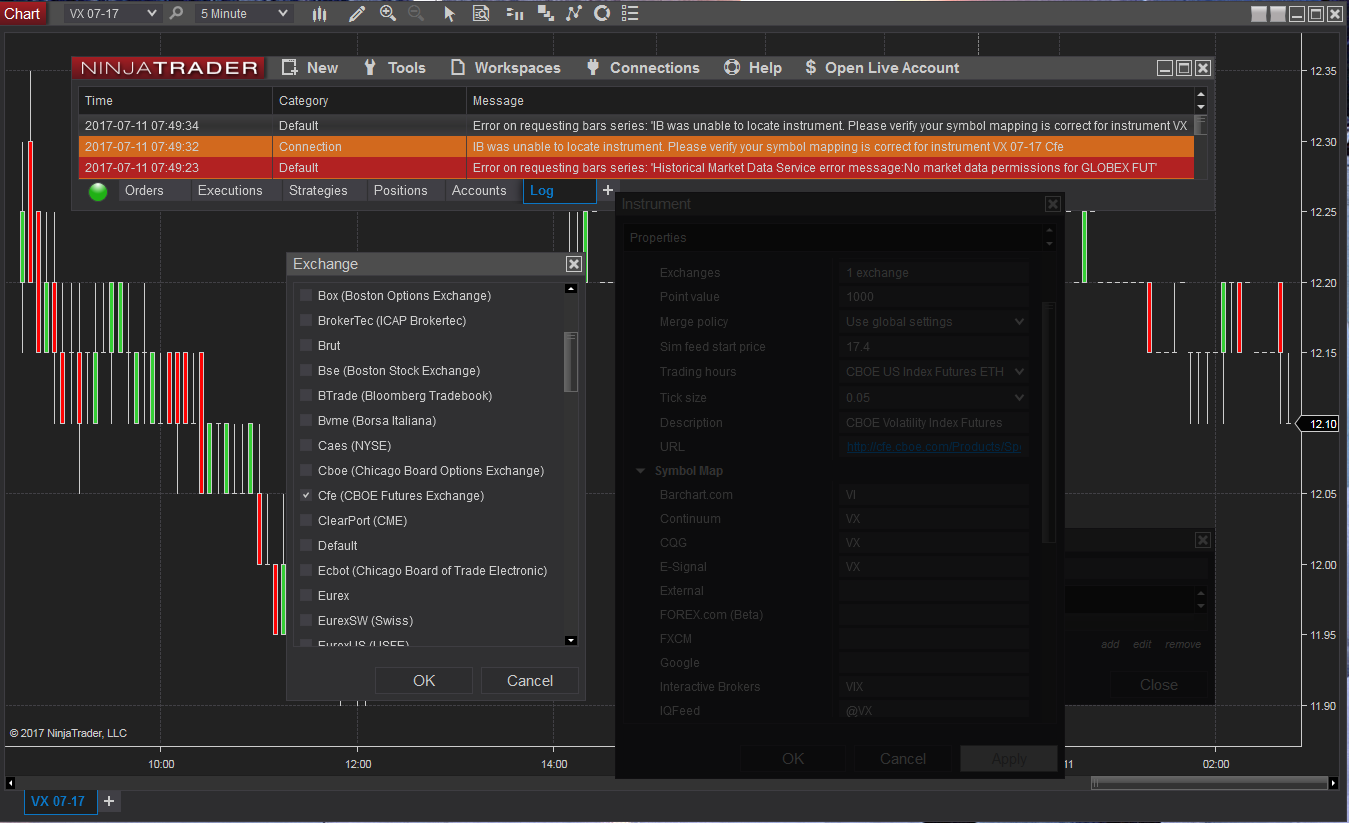This screenshot has width=1349, height=823.
Task: Click the Point value field showing 1000
Action: pos(934,297)
